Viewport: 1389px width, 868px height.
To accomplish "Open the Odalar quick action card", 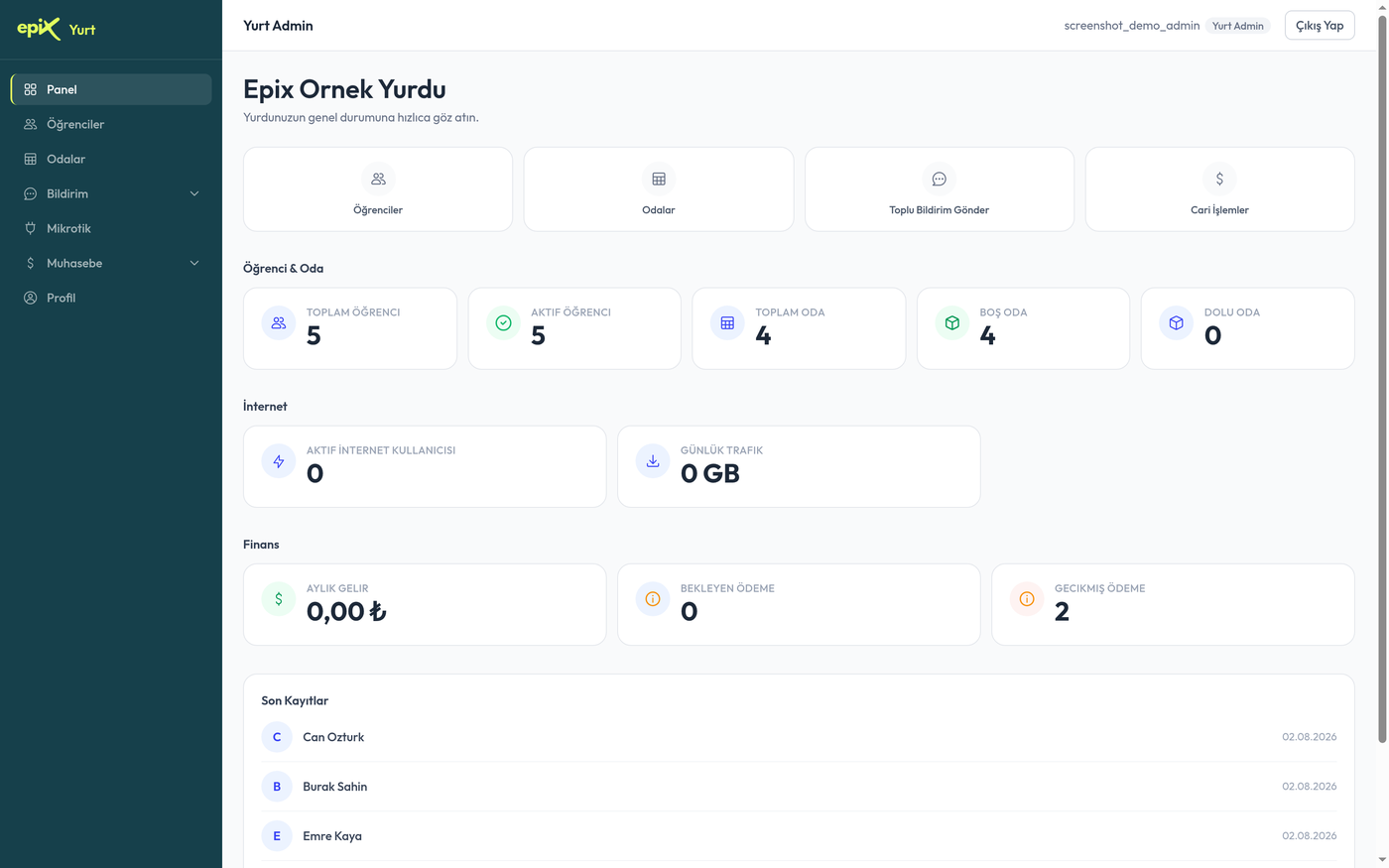I will [x=659, y=189].
